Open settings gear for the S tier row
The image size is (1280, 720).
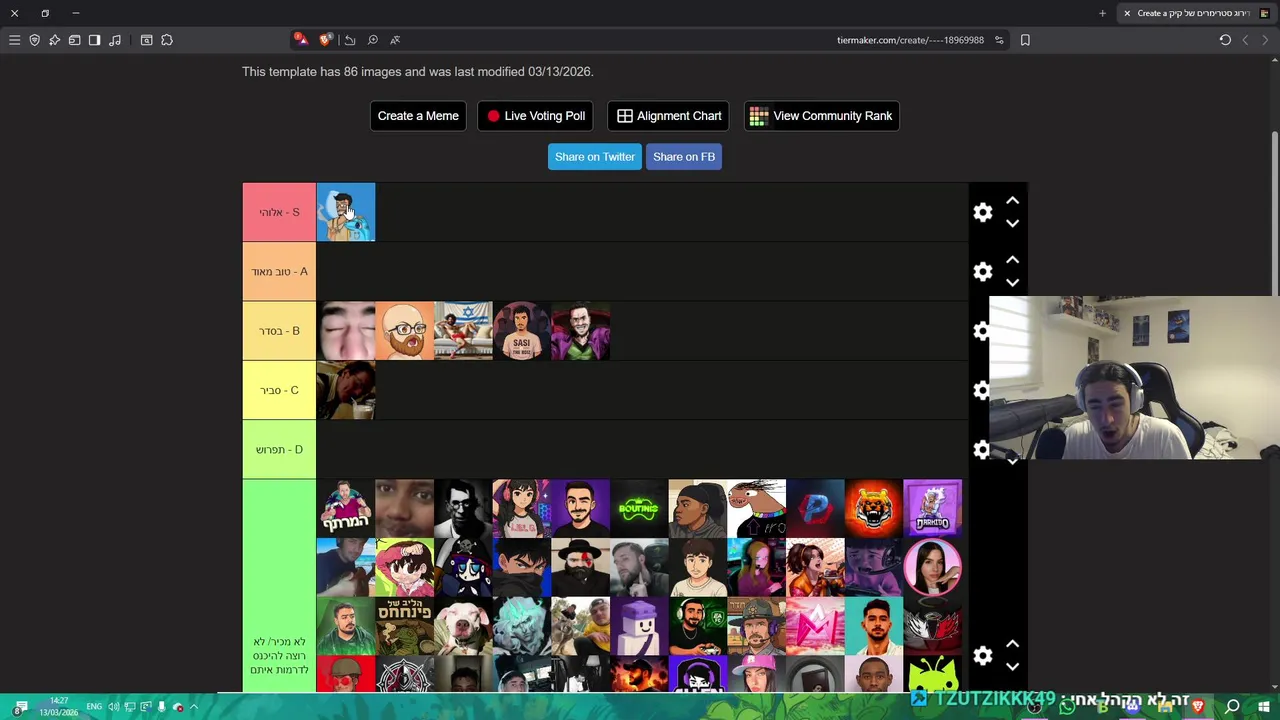(982, 212)
